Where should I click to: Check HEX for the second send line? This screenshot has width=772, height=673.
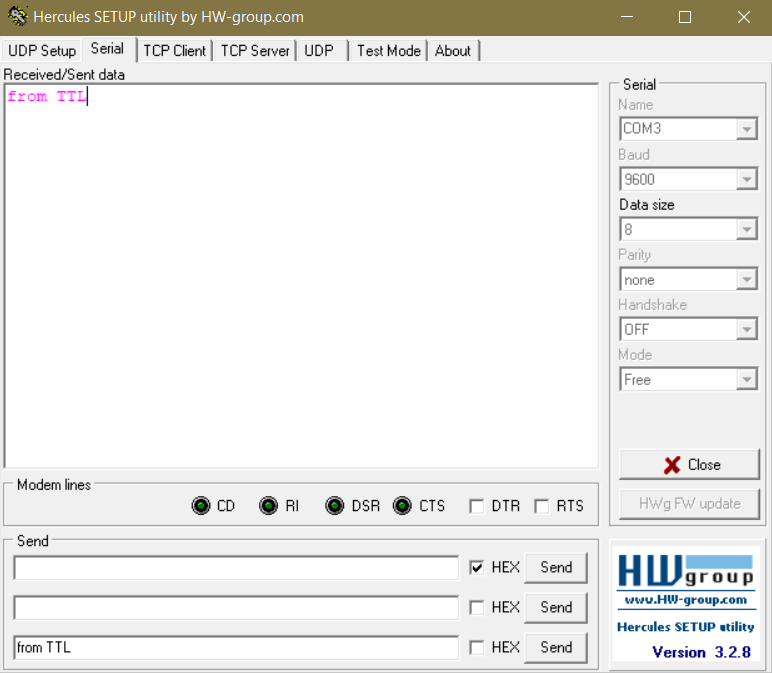(x=477, y=608)
